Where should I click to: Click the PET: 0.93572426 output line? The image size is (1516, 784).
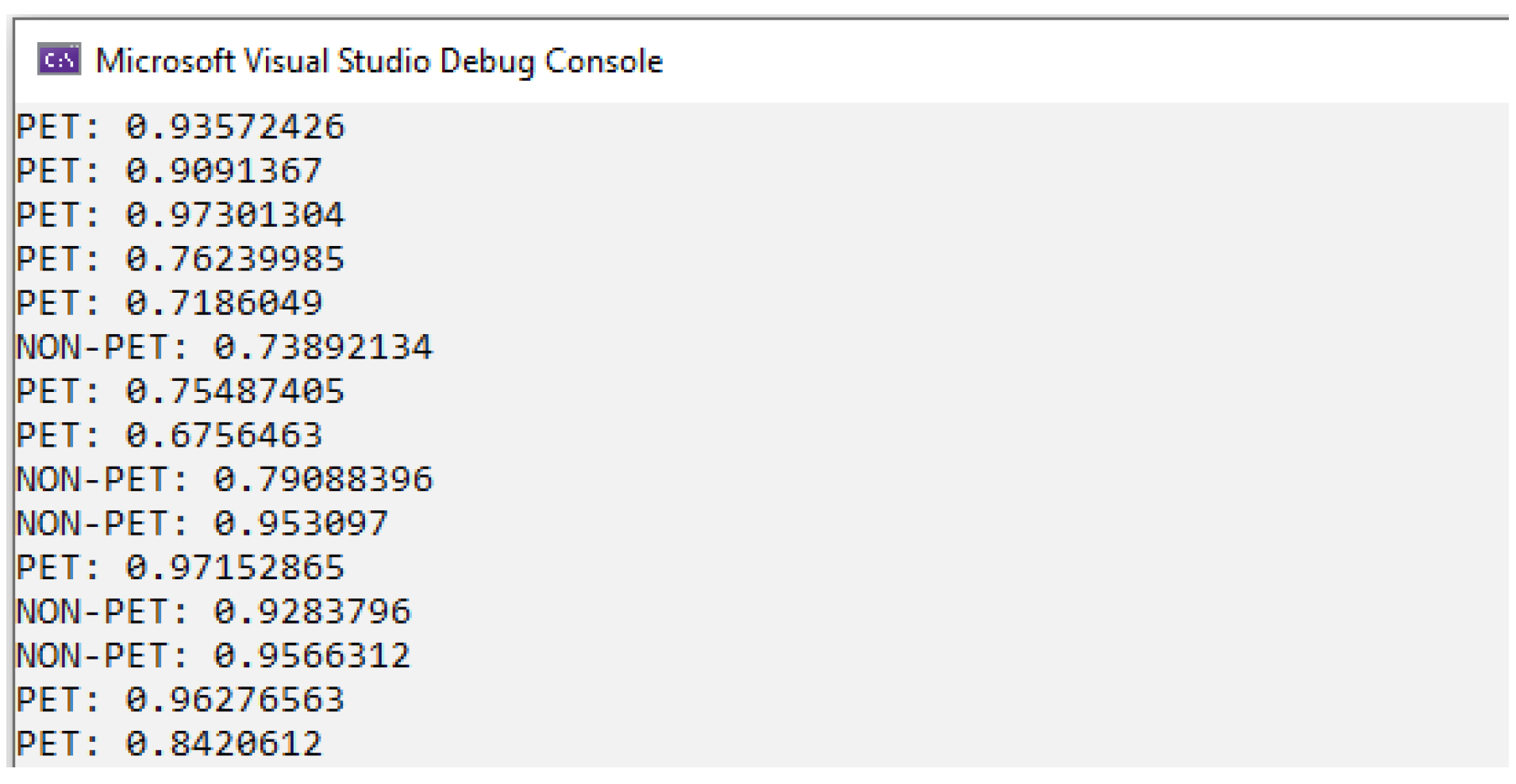(181, 127)
